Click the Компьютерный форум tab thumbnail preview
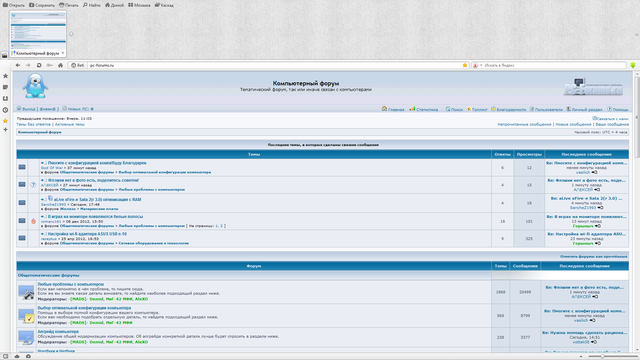 point(38,30)
